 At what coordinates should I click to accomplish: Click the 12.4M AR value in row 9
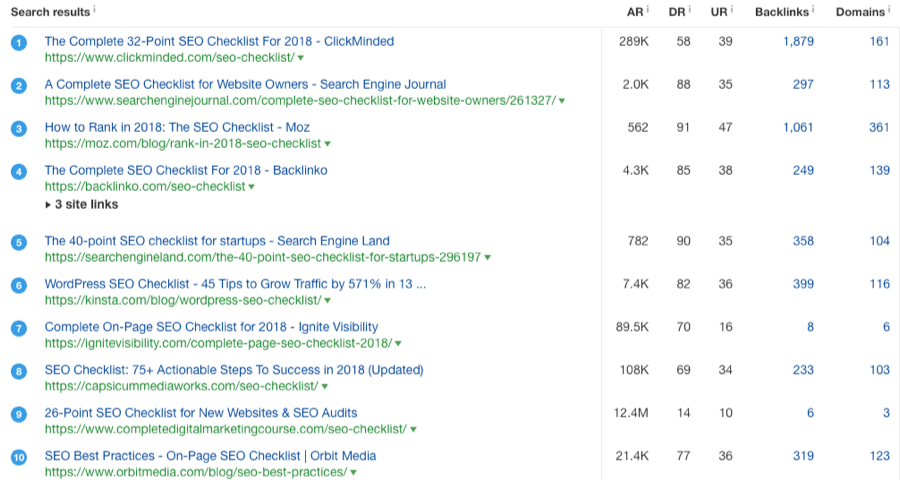coord(631,413)
